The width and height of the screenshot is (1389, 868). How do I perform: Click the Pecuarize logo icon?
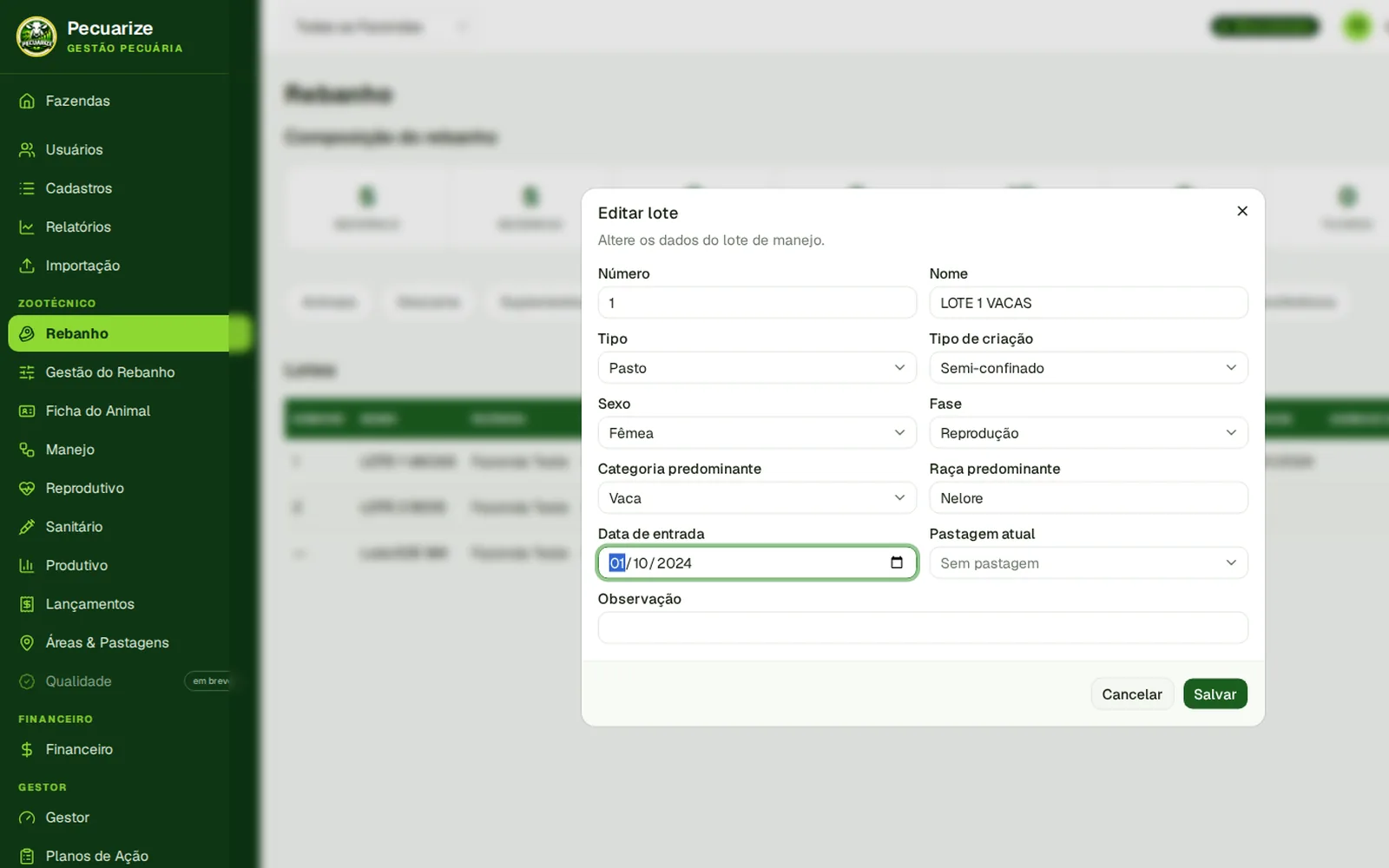(x=36, y=36)
